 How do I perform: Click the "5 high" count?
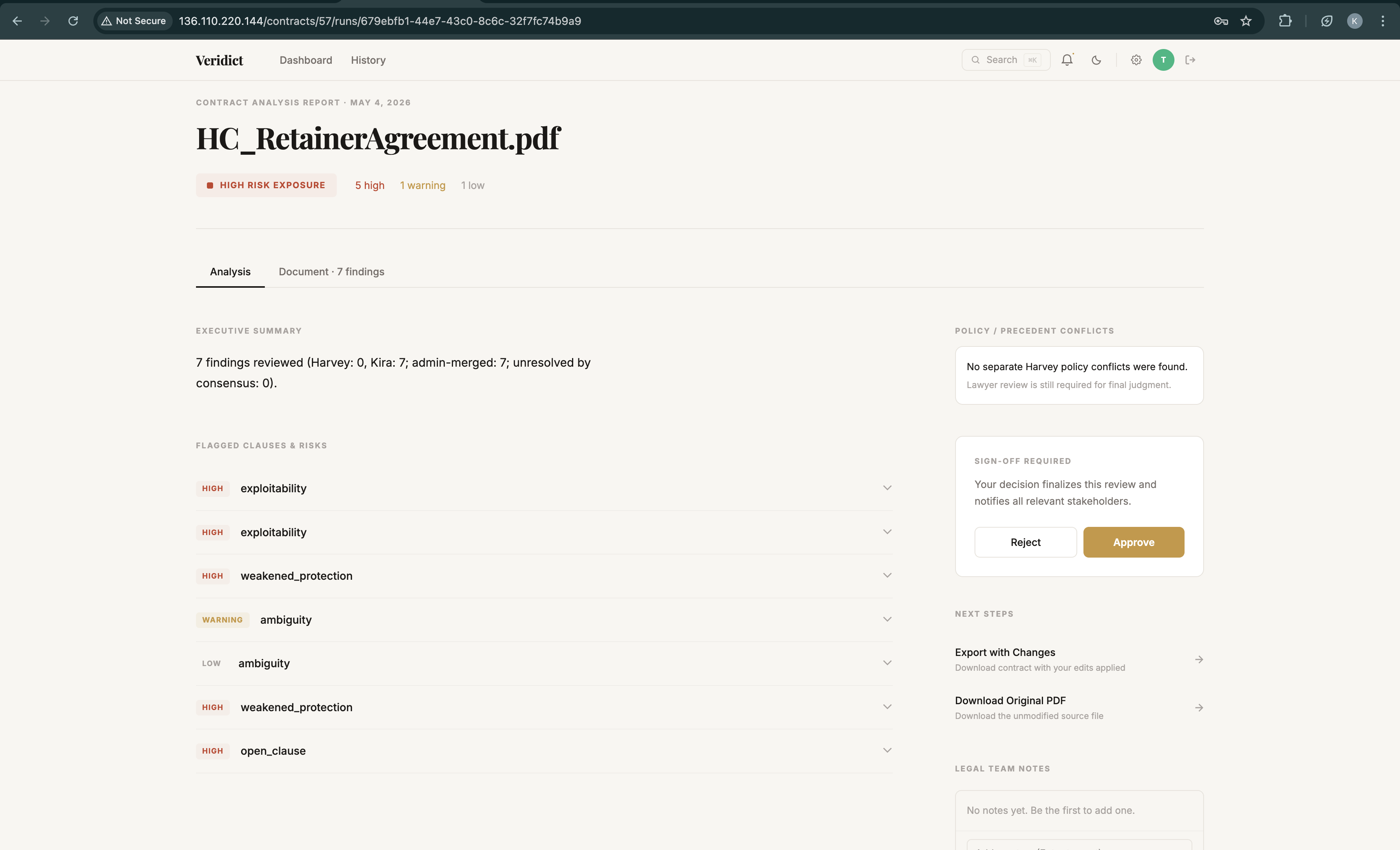(x=370, y=185)
